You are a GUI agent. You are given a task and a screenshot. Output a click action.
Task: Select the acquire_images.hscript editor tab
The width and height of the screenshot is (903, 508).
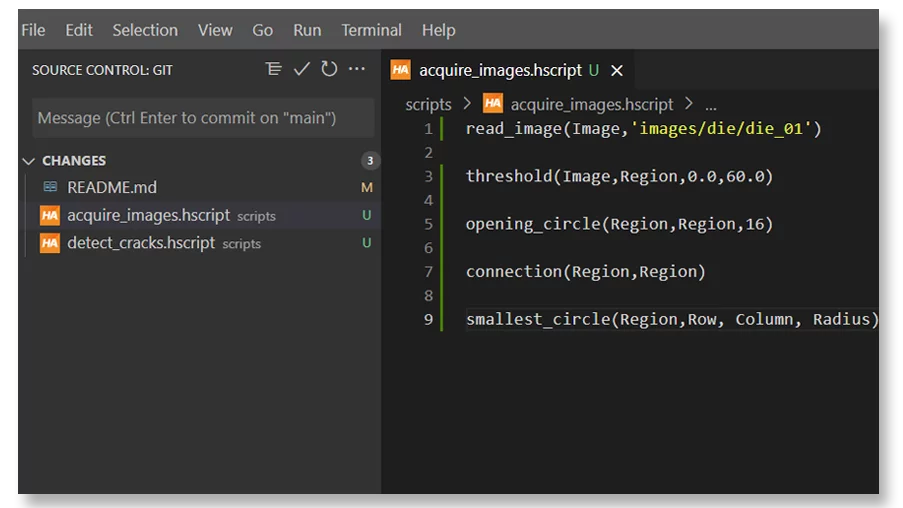click(500, 70)
